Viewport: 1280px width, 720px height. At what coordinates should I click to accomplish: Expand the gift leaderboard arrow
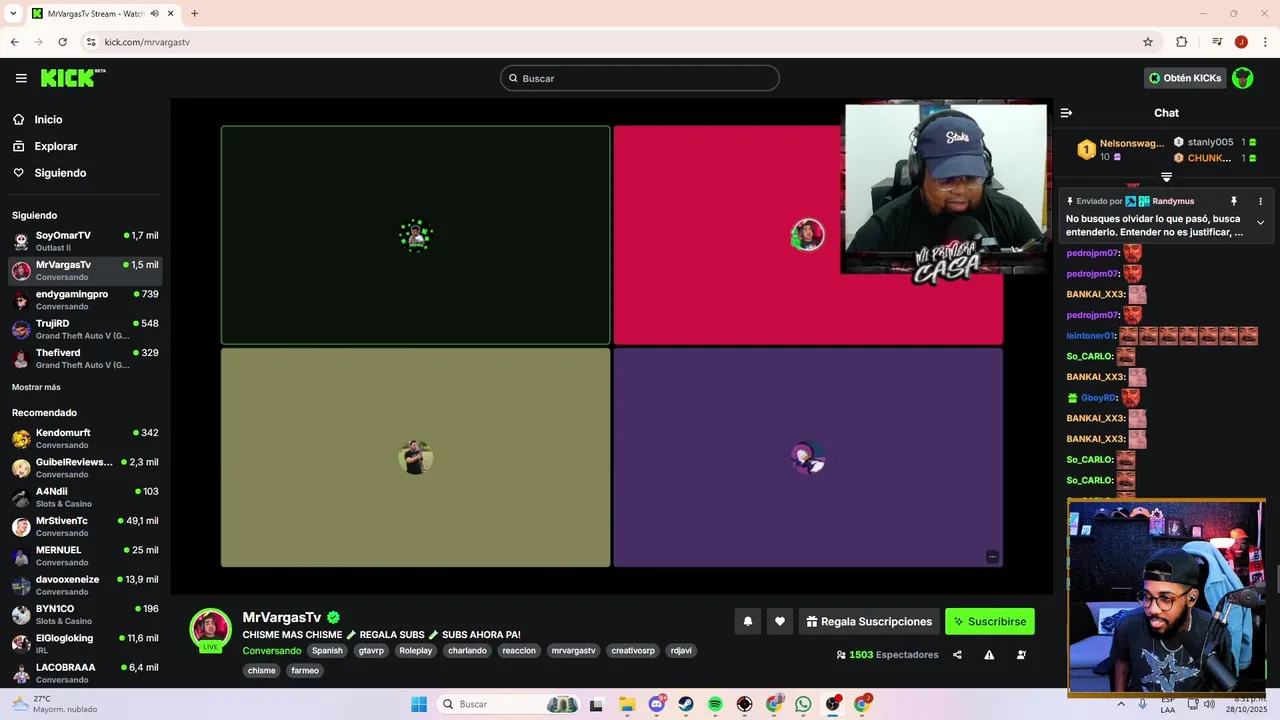pyautogui.click(x=1166, y=177)
